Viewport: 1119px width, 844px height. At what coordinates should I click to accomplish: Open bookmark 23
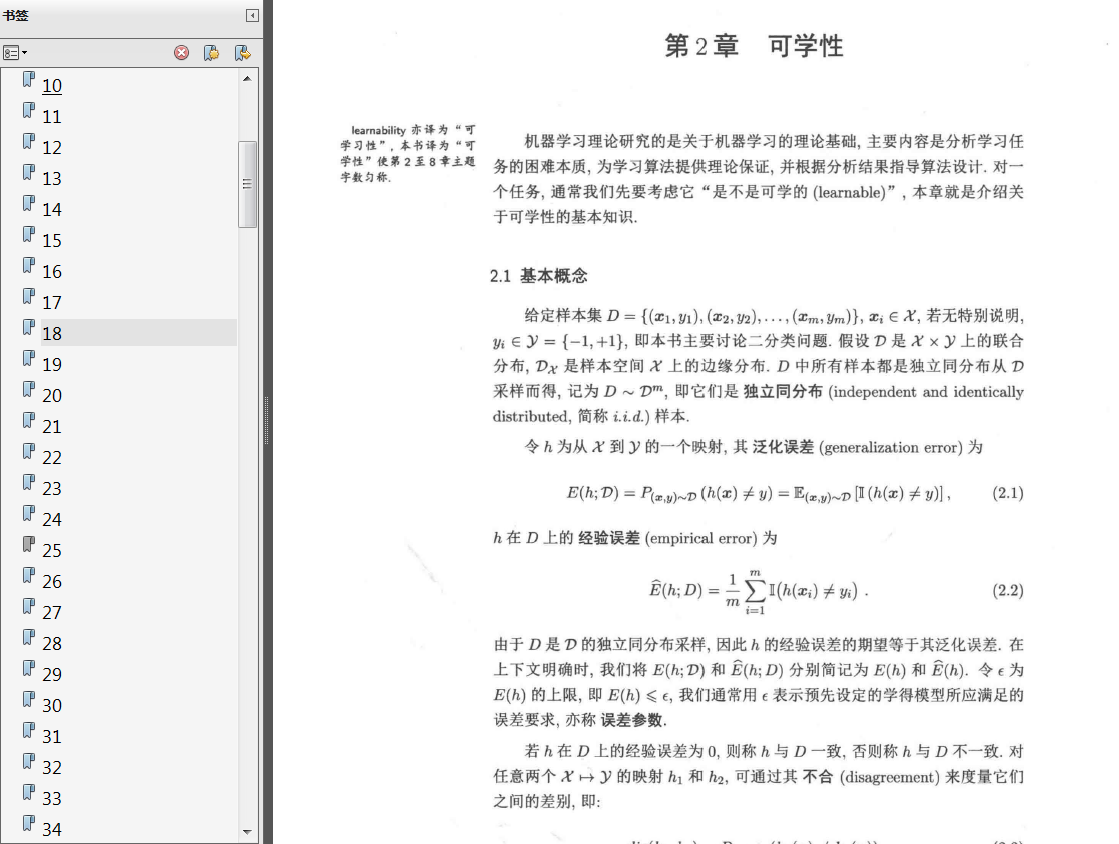tap(51, 489)
